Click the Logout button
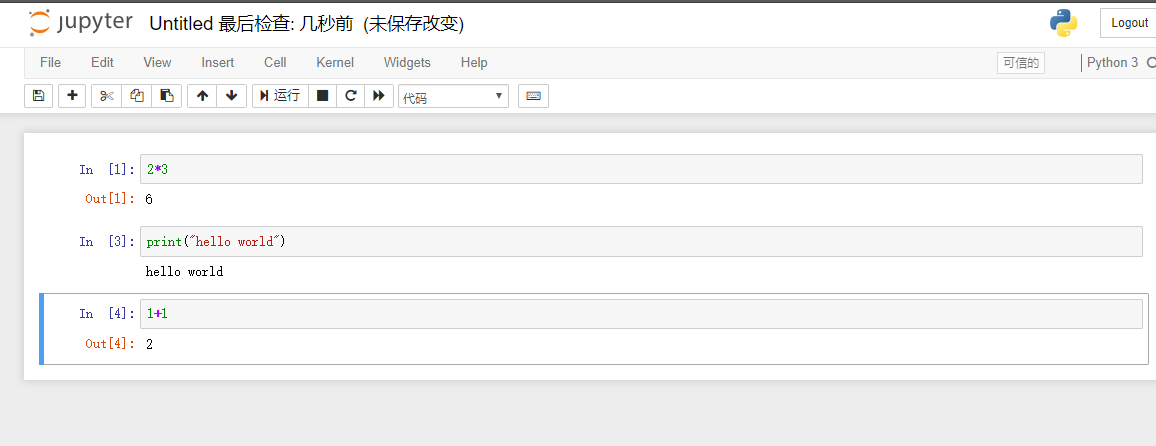This screenshot has width=1156, height=446. coord(1128,23)
